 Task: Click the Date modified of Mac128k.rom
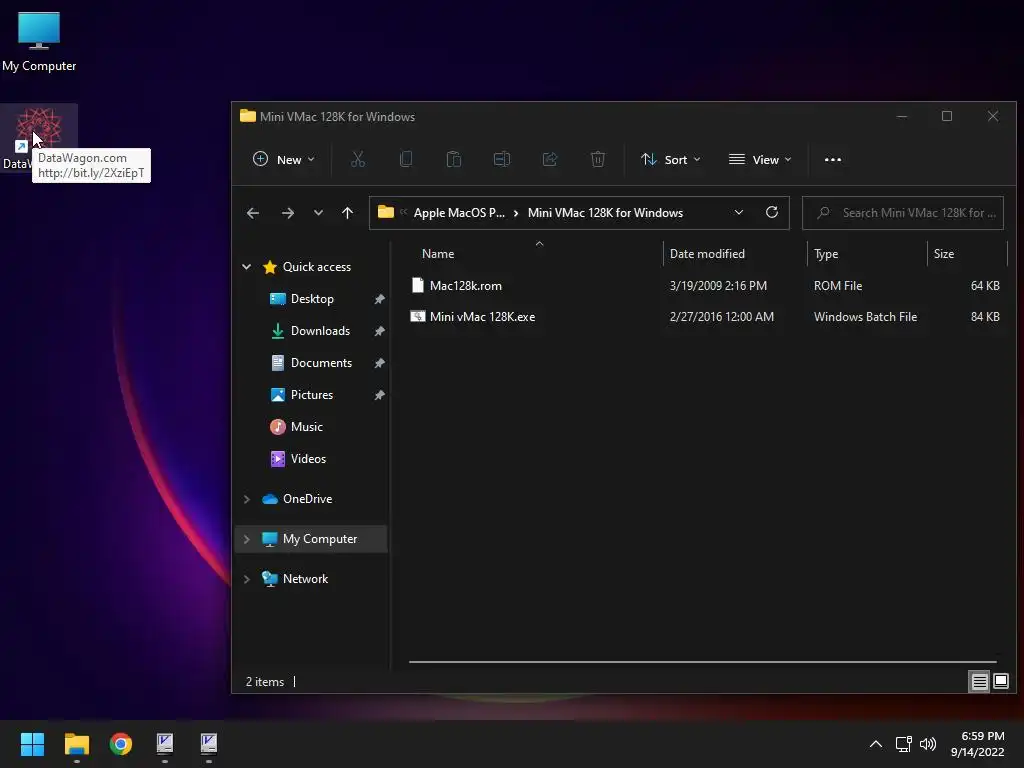718,285
